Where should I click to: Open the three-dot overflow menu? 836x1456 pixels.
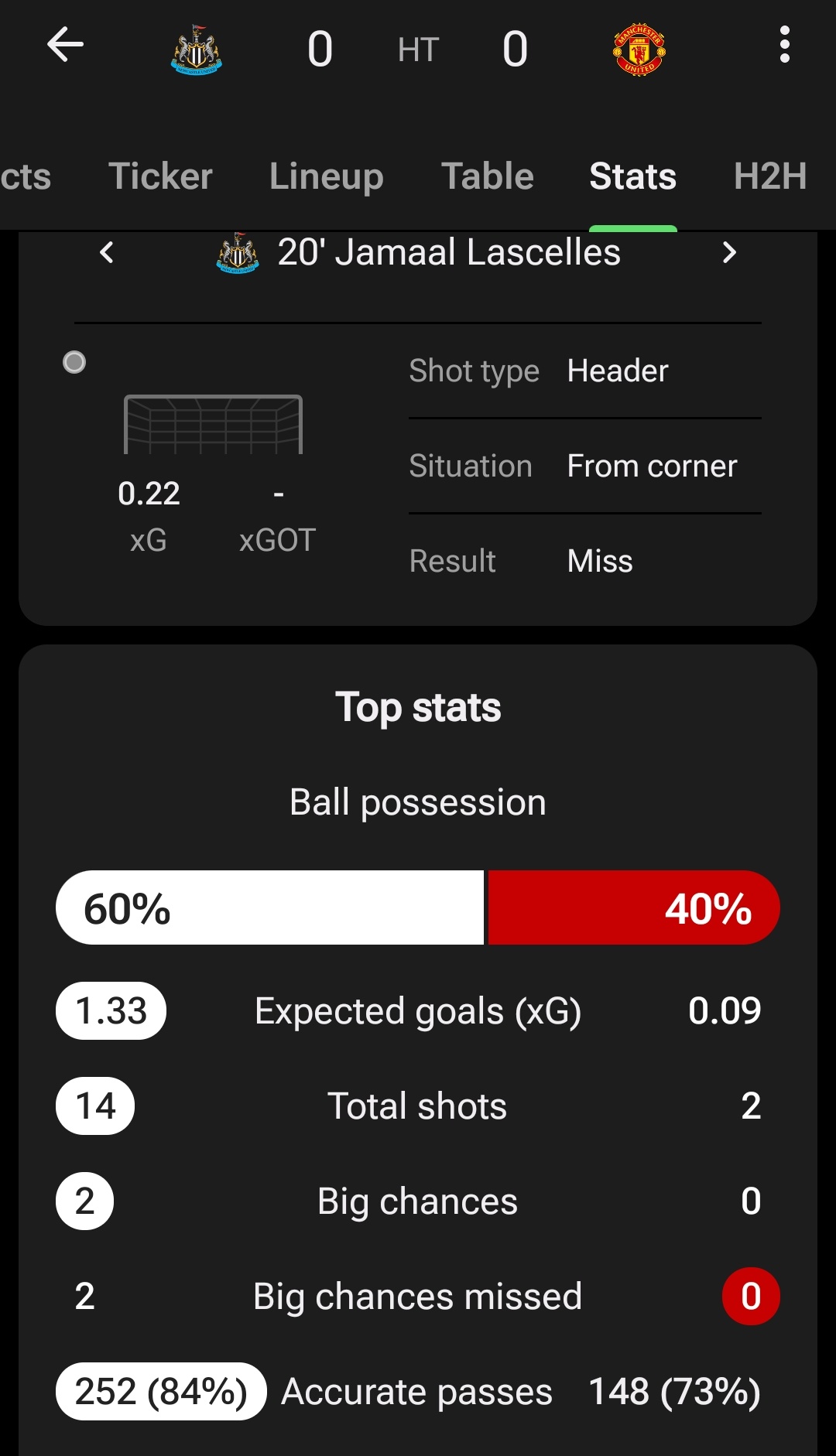coord(784,45)
